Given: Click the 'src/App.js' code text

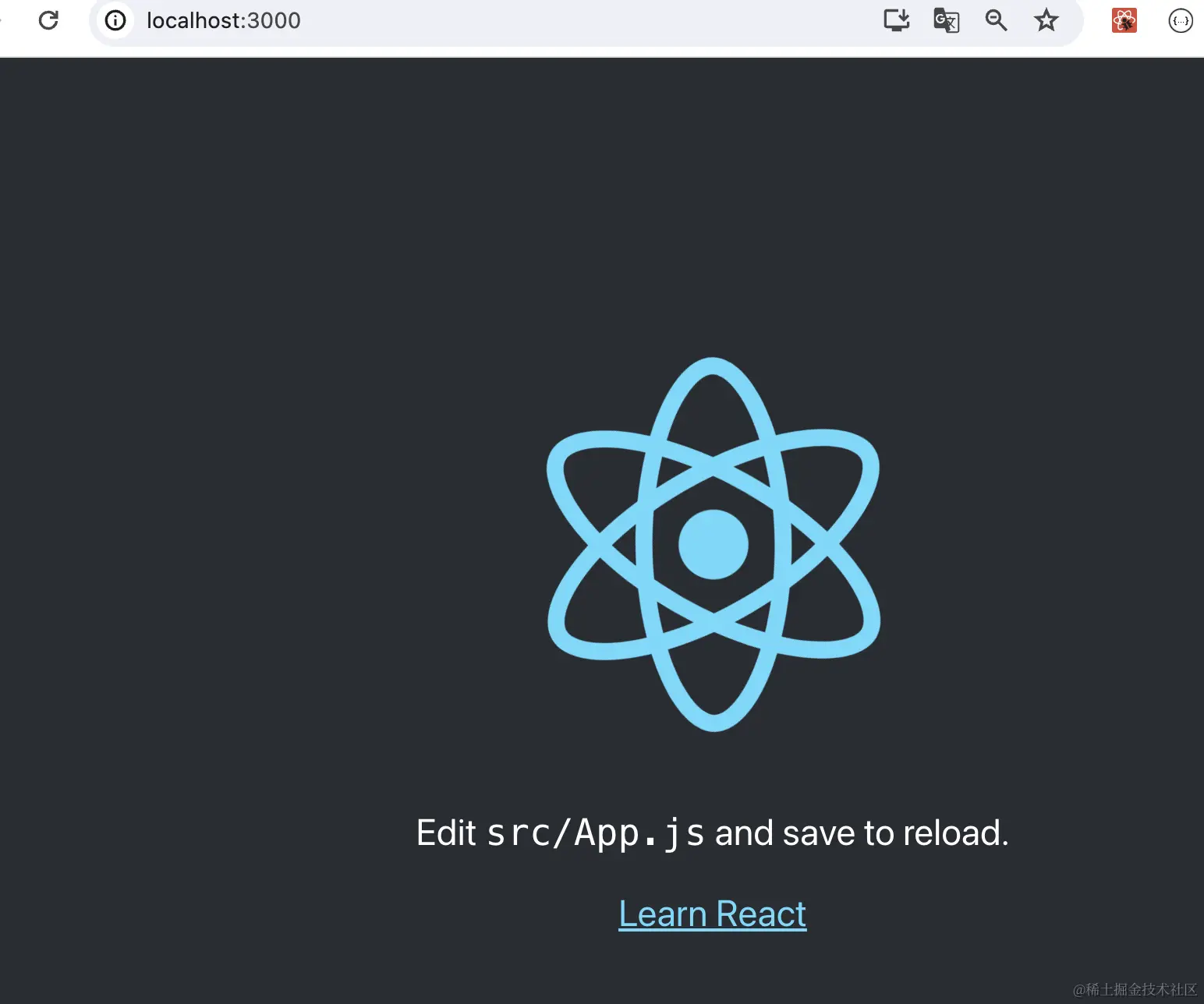Looking at the screenshot, I should pos(596,833).
